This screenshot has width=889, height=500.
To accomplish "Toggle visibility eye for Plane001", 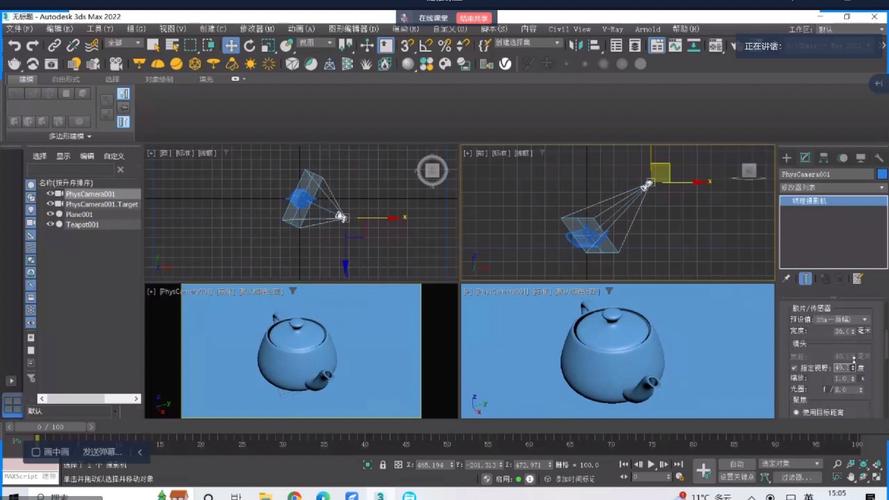I will [50, 214].
